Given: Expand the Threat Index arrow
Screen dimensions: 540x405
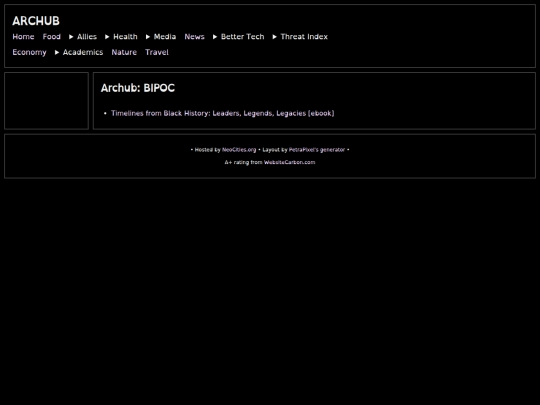Looking at the screenshot, I should point(274,37).
